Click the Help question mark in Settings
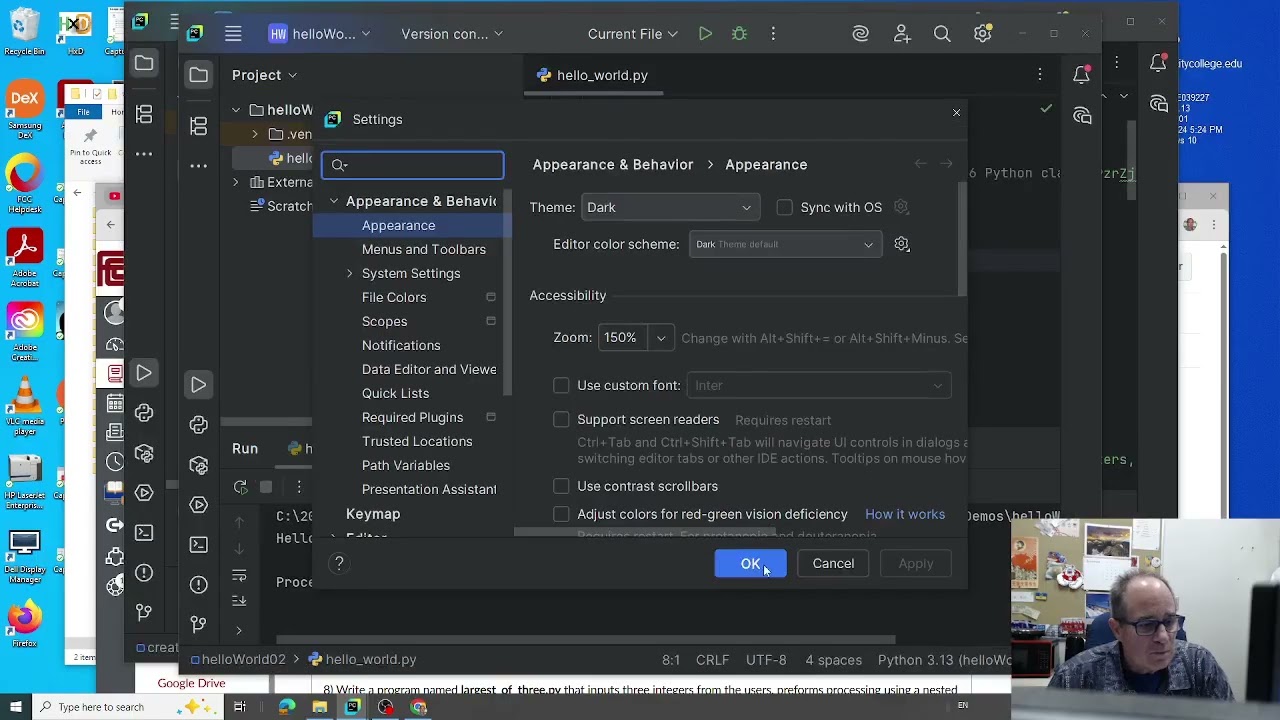The image size is (1280, 720). [x=339, y=563]
